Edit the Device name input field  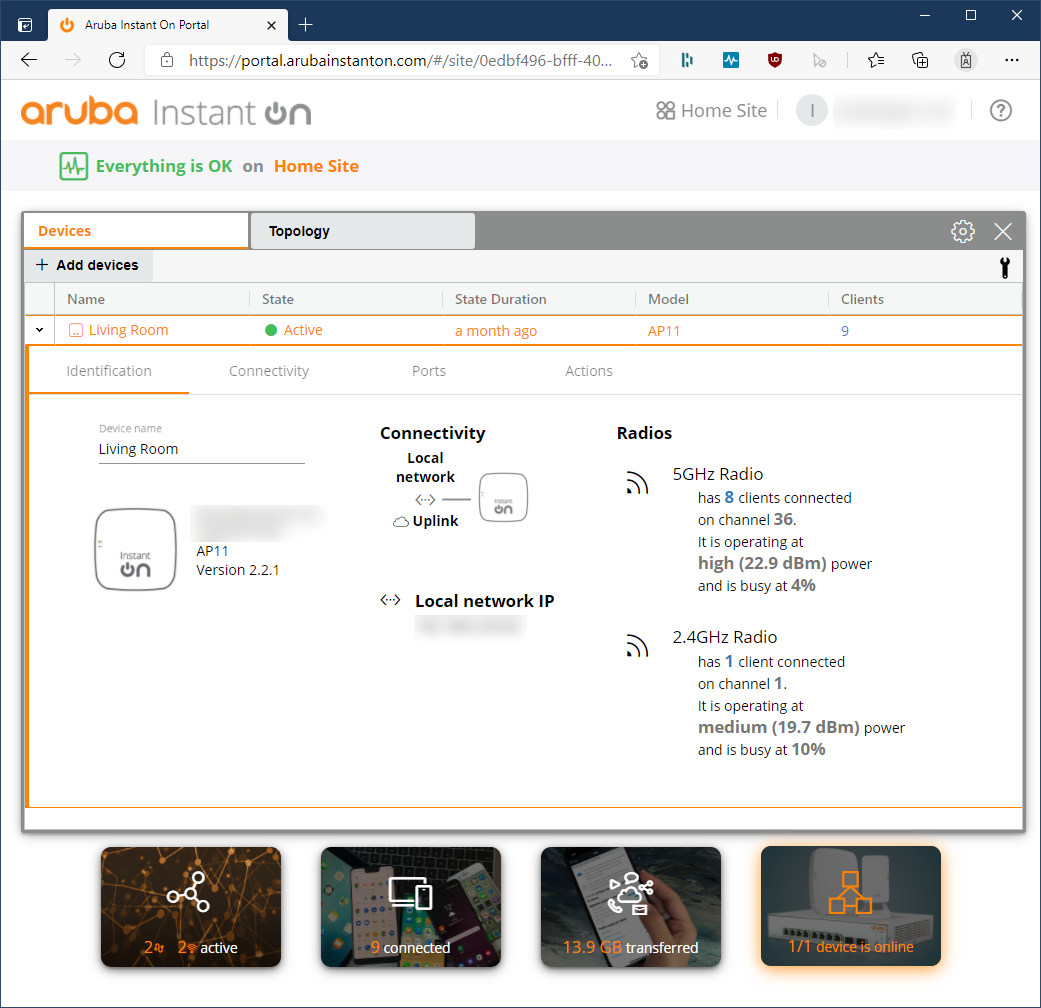201,450
